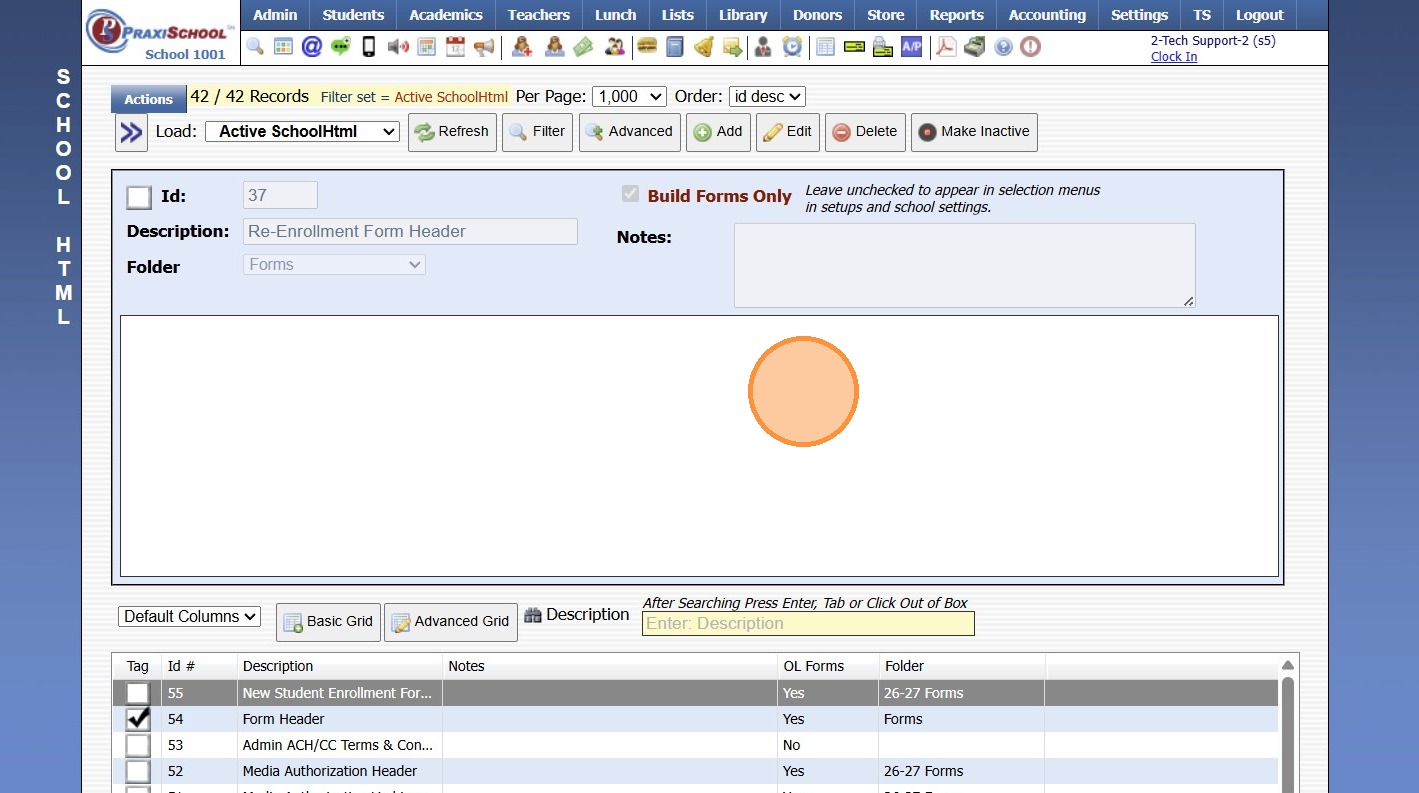Tag the Admin ACH/CC Terms row
Screen dimensions: 1419x793
[138, 745]
